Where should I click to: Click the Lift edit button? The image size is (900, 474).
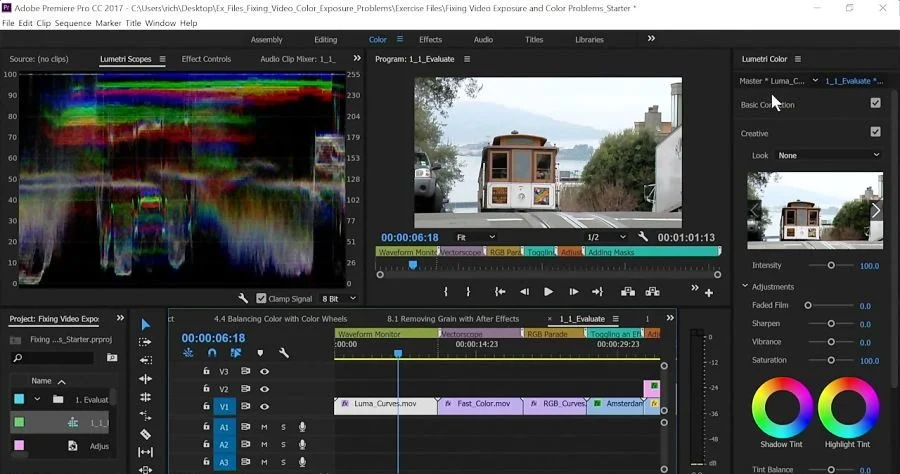[627, 292]
